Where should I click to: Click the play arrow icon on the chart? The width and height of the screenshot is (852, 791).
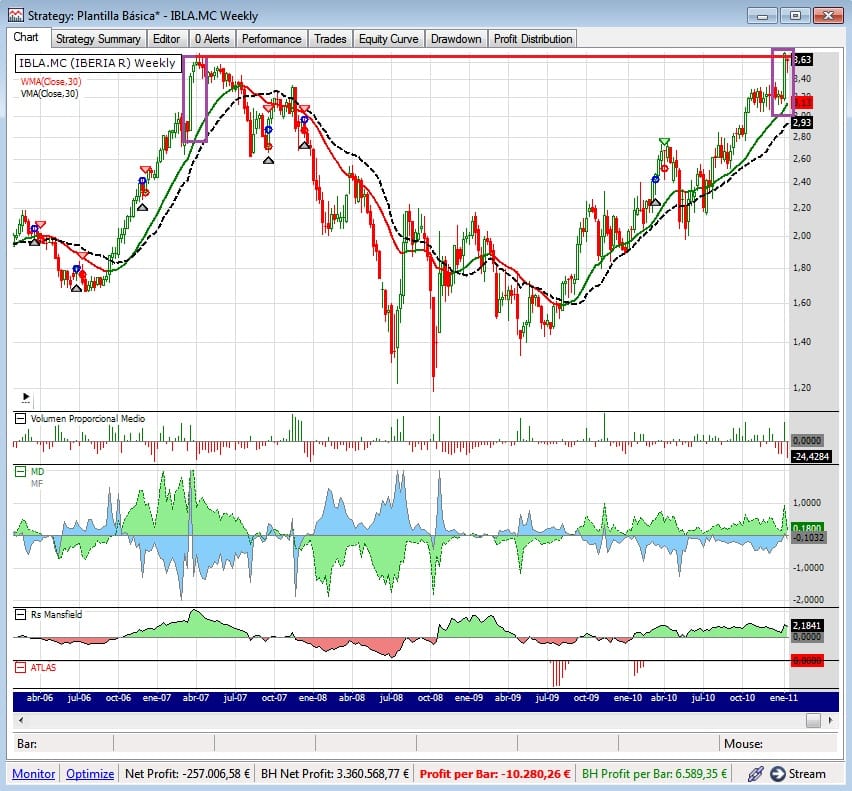25,396
